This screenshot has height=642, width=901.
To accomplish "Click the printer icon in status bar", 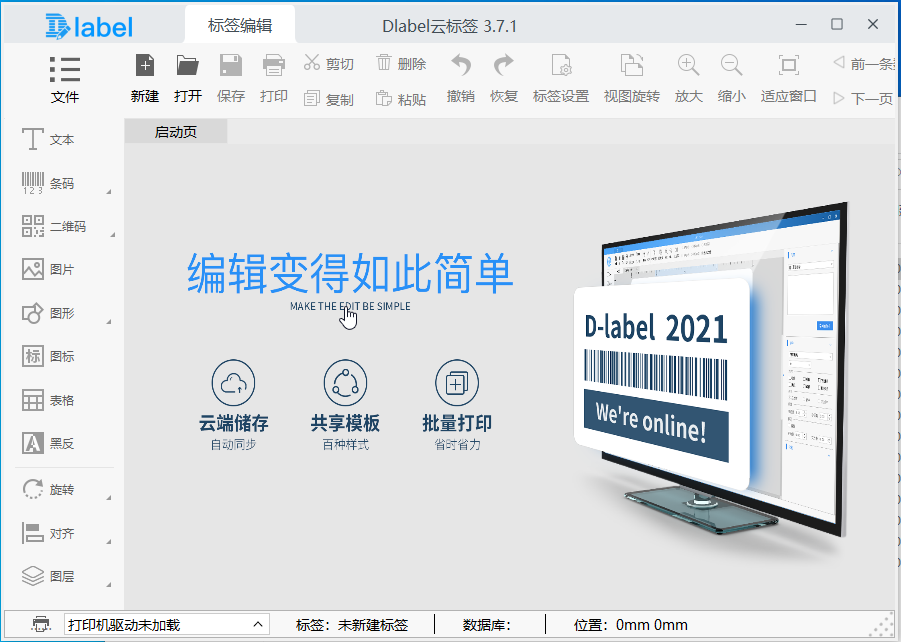I will (41, 624).
